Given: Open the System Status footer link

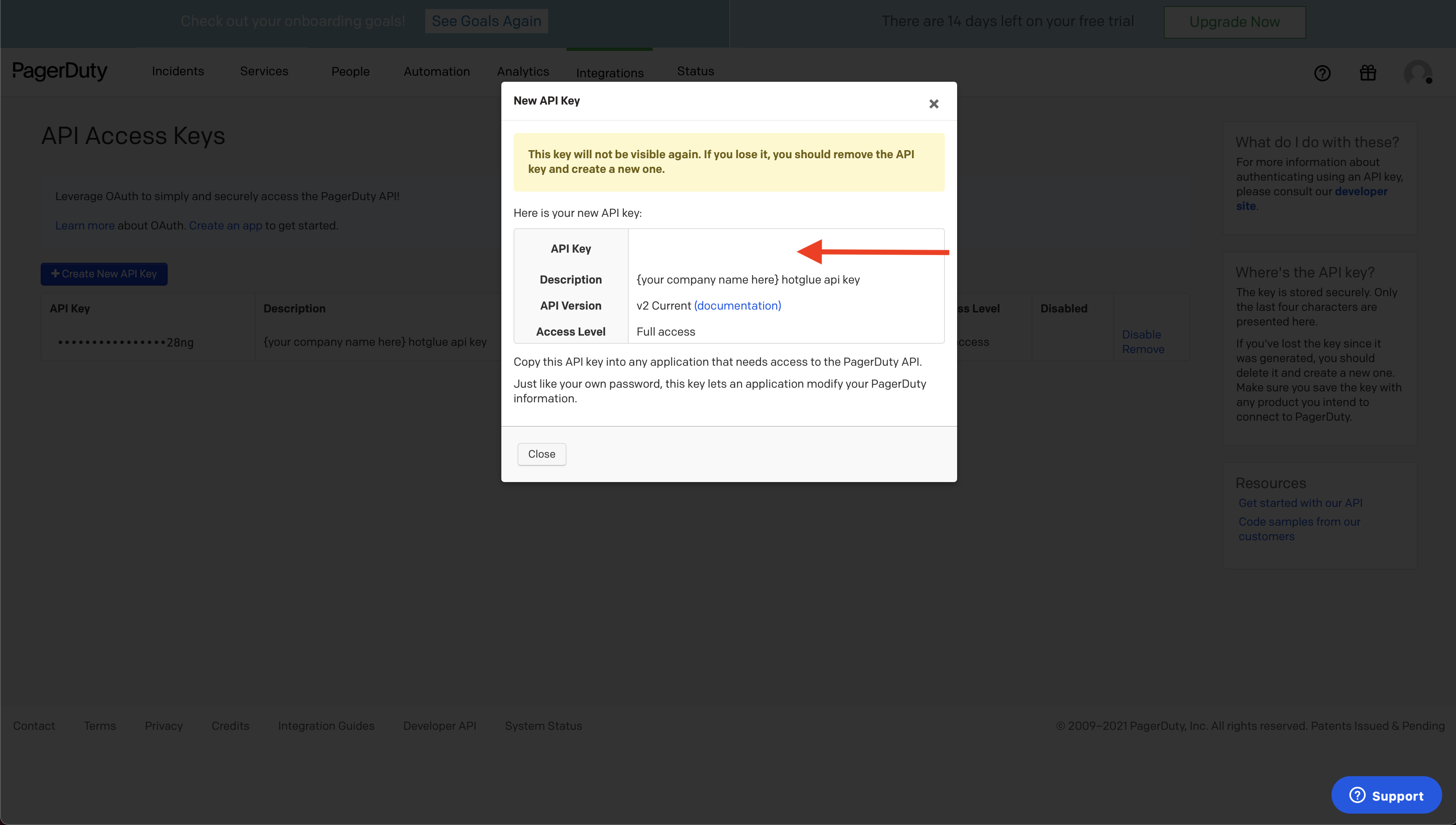Looking at the screenshot, I should [543, 726].
